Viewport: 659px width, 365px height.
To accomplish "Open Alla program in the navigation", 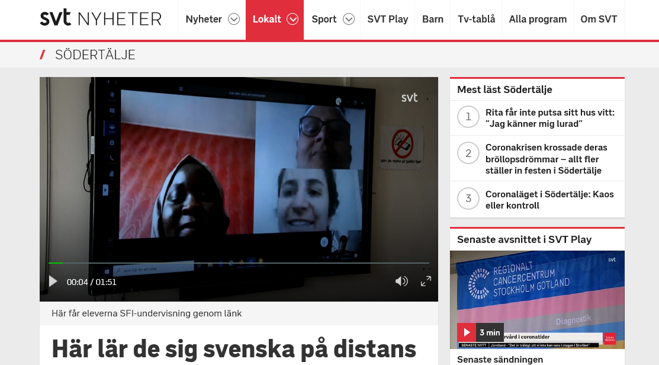I will [x=538, y=19].
